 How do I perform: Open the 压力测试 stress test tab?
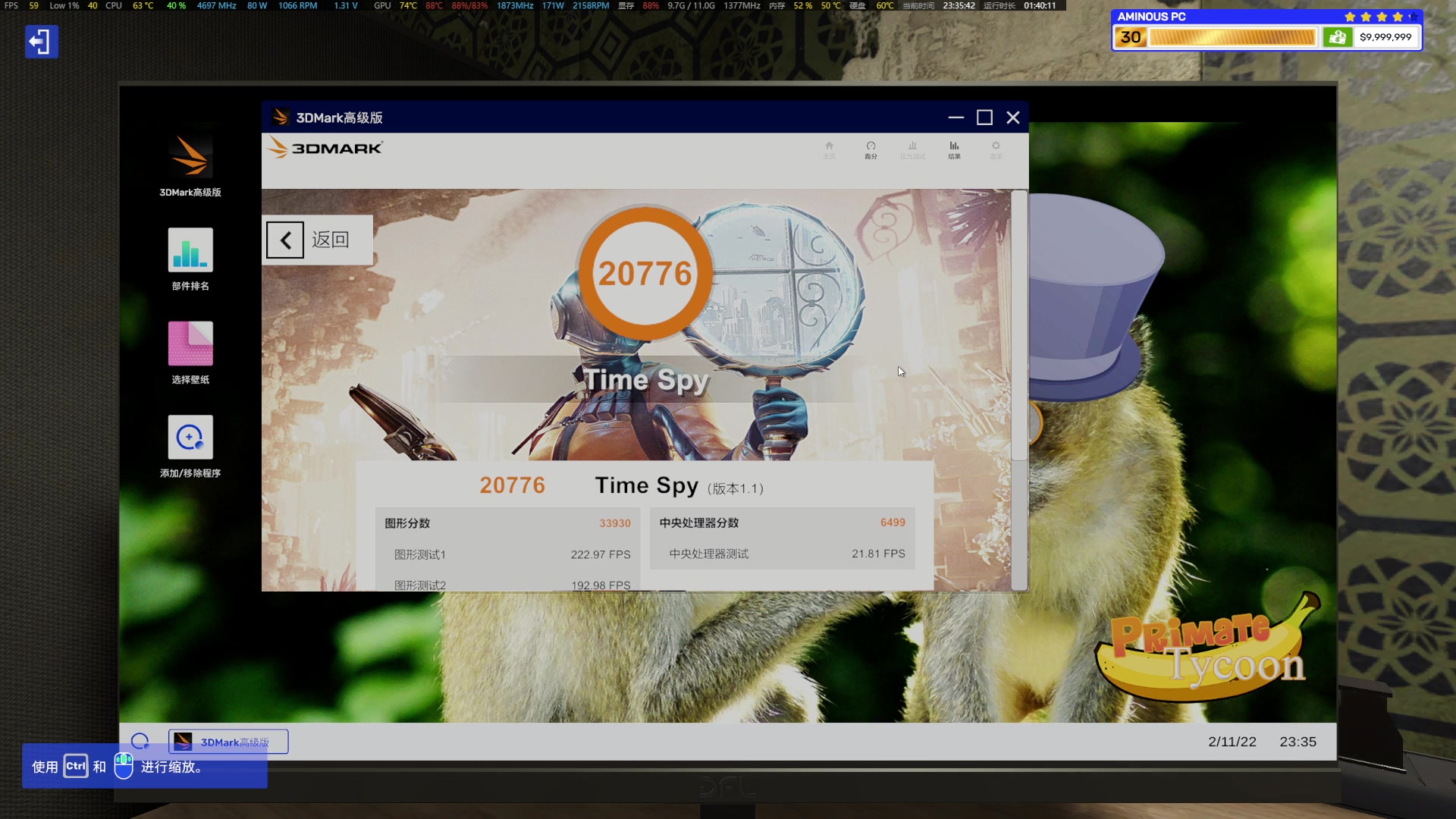[x=912, y=150]
